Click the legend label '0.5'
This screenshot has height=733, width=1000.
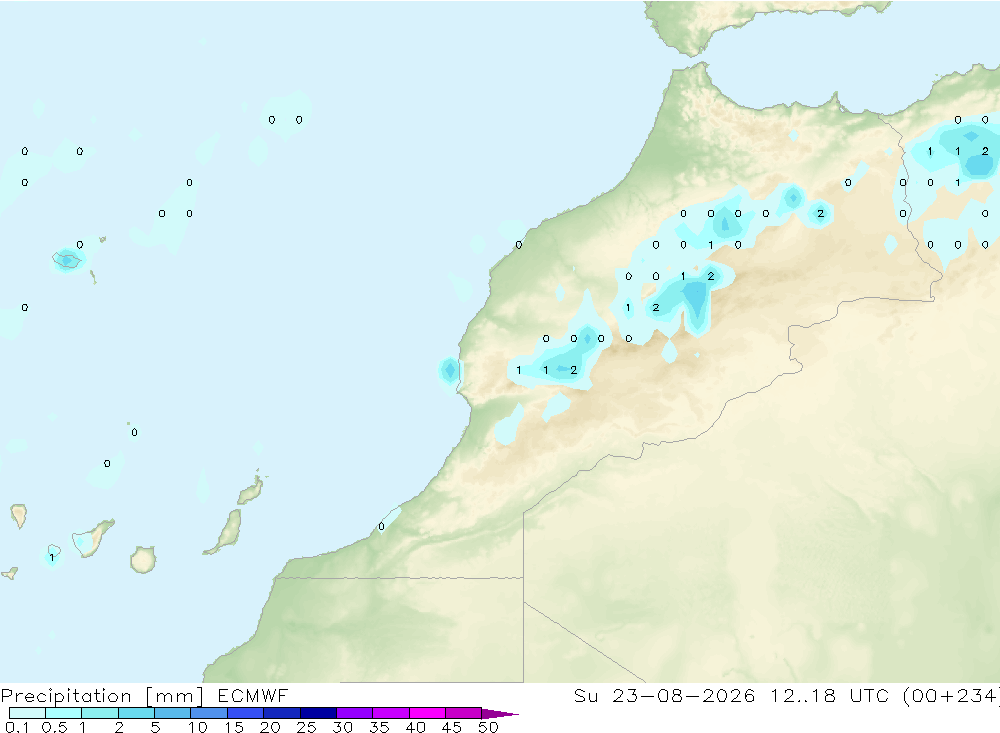(54, 727)
